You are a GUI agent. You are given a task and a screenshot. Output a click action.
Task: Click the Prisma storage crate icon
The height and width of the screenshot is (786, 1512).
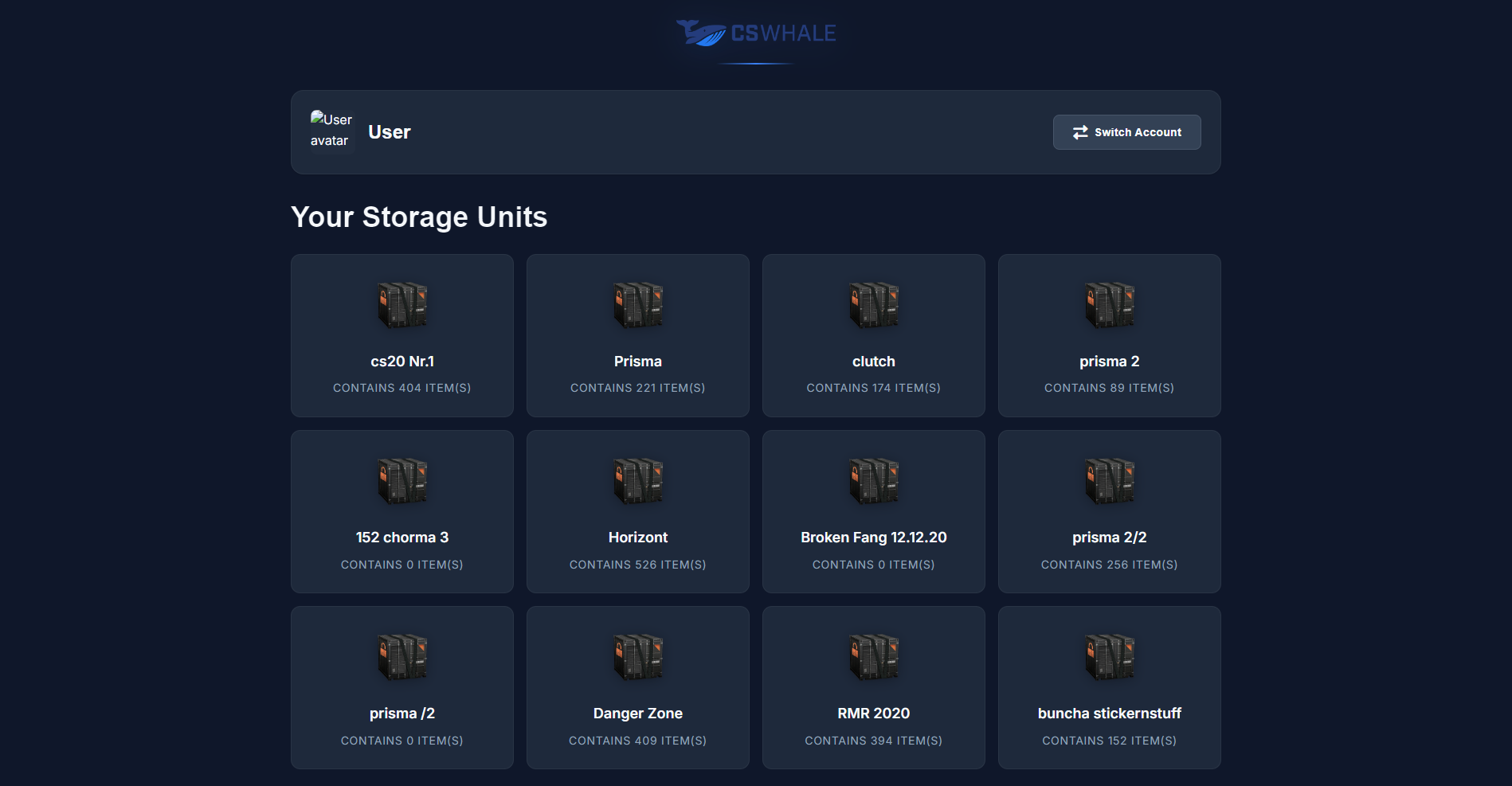pos(637,305)
